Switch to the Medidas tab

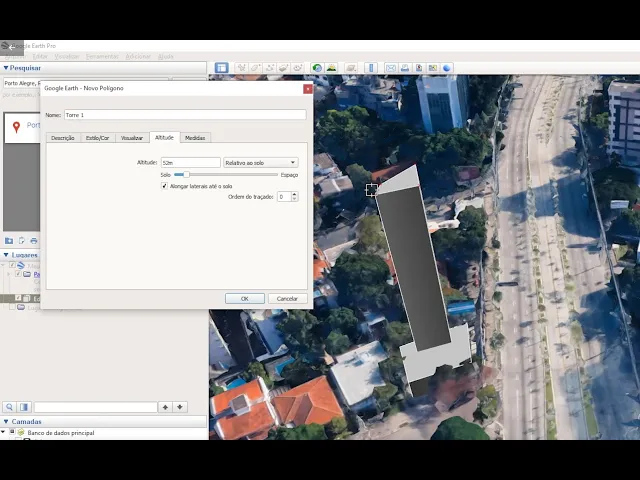pos(195,138)
